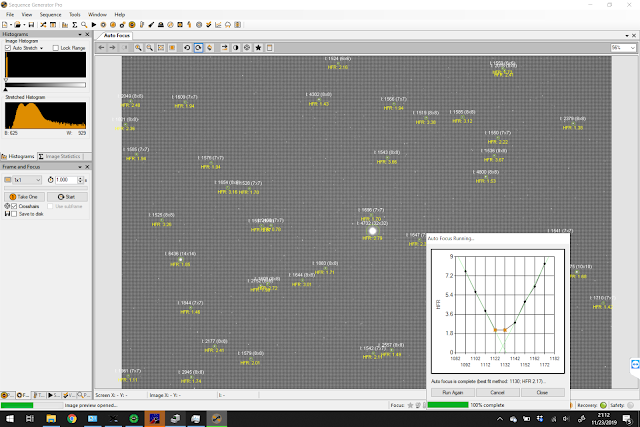Open the View menu
Viewport: 640px width, 427px height.
click(27, 14)
